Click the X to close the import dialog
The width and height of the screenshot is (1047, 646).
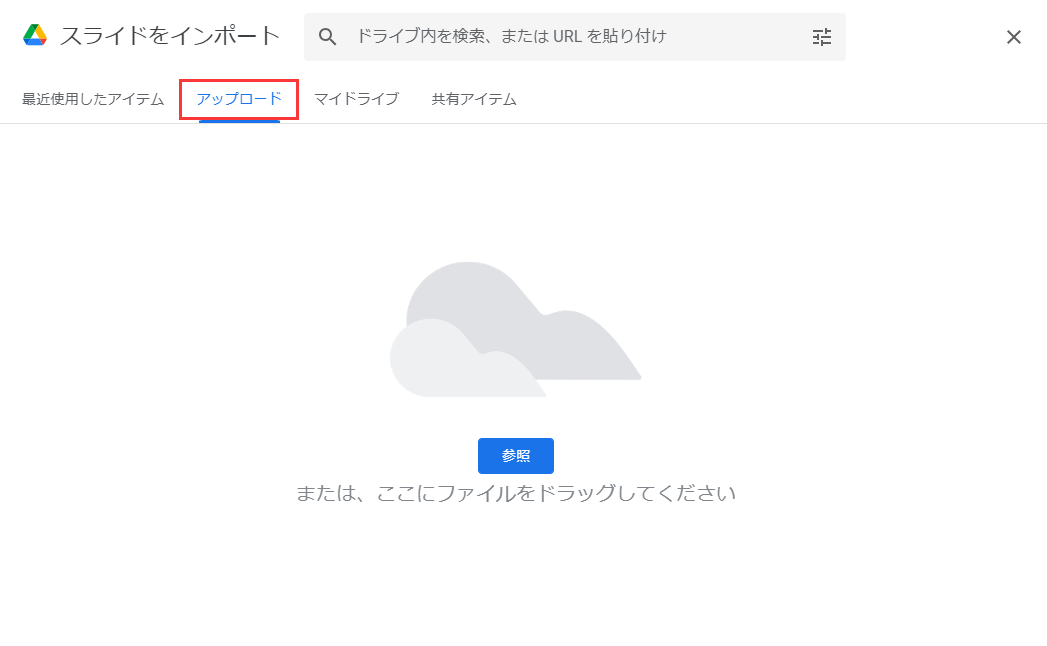[x=1013, y=36]
